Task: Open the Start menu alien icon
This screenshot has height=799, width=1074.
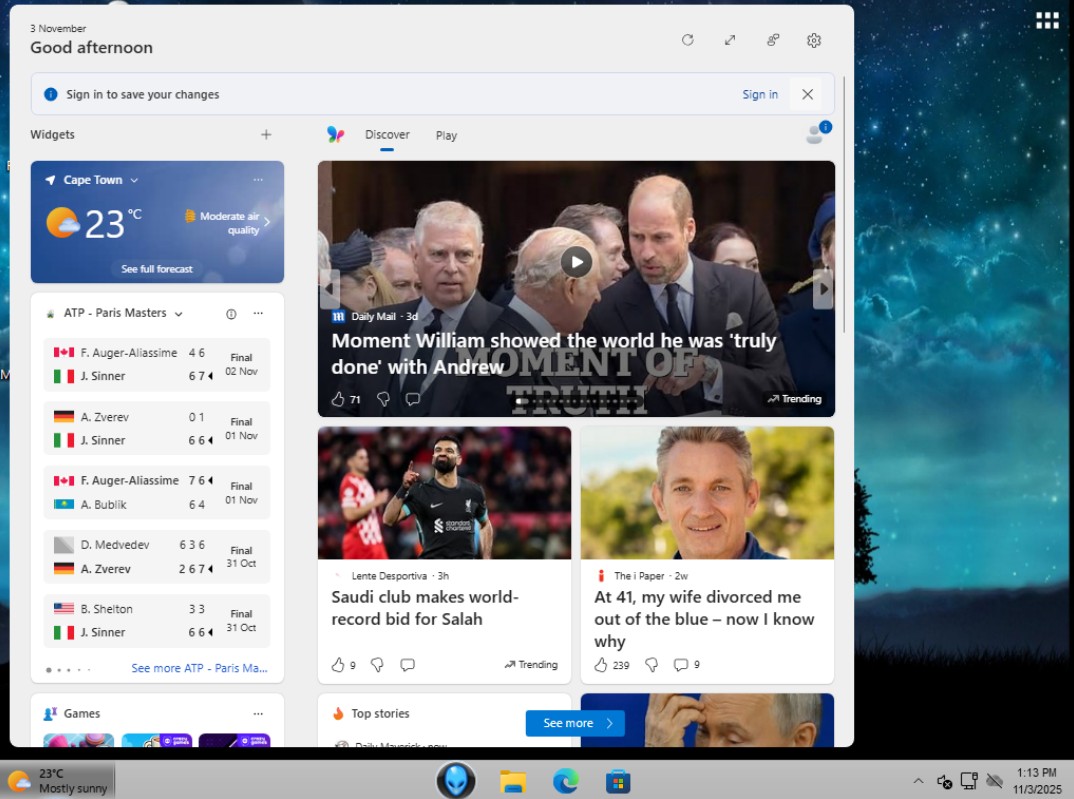Action: click(455, 781)
